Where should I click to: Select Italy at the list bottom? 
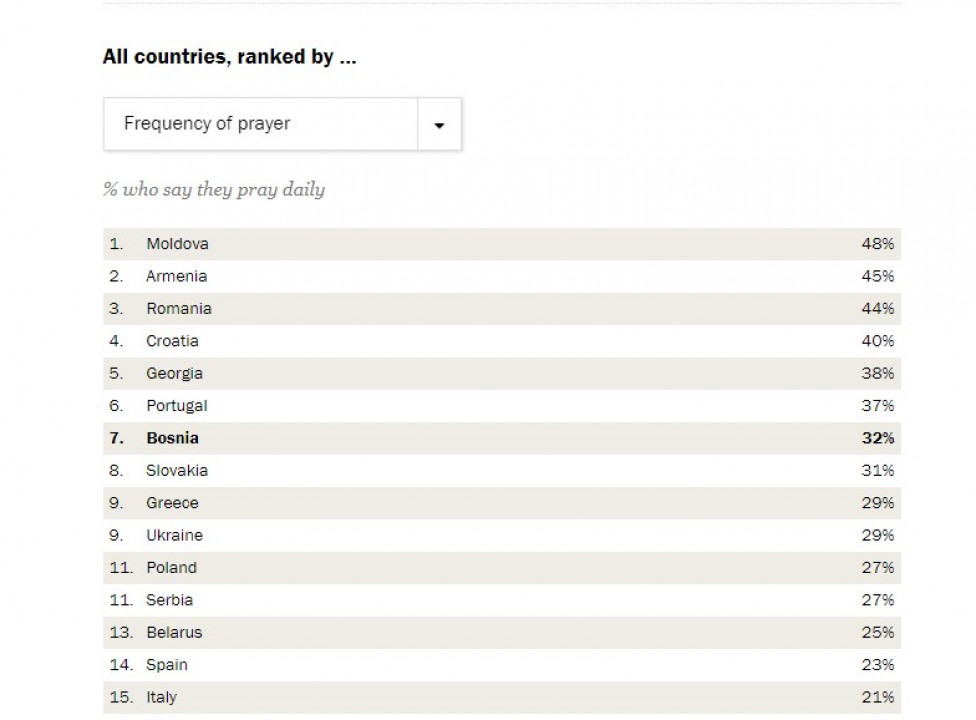(161, 697)
